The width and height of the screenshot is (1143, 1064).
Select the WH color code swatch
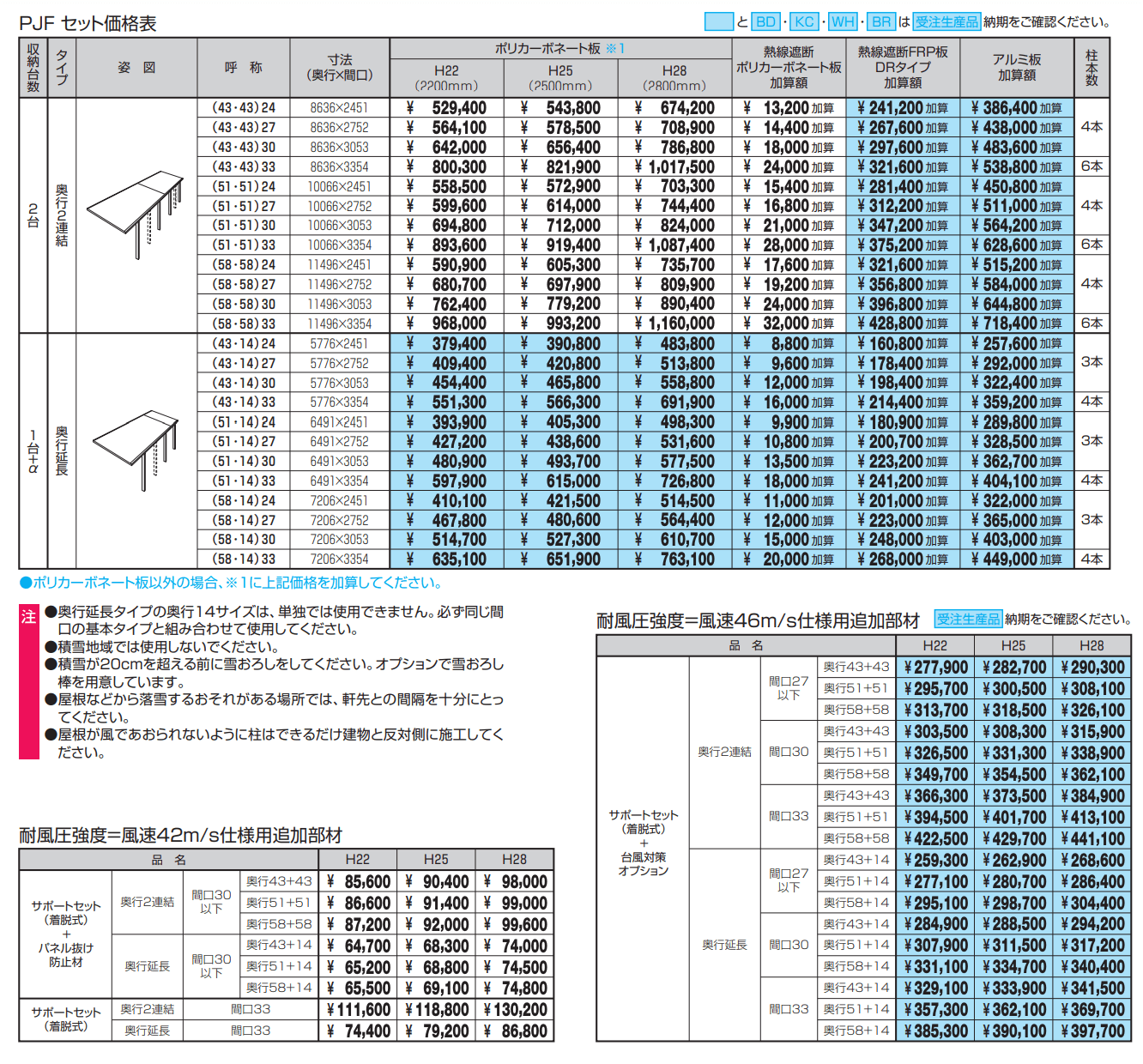tap(842, 19)
